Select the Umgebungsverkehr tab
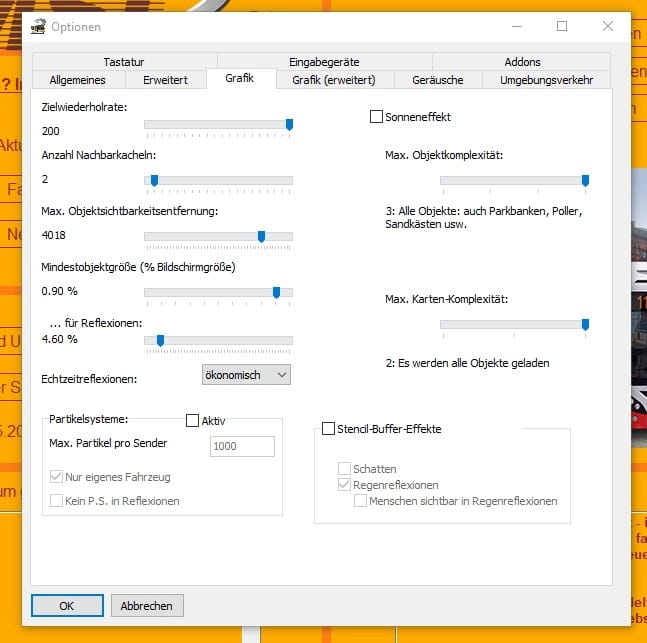 pos(546,79)
